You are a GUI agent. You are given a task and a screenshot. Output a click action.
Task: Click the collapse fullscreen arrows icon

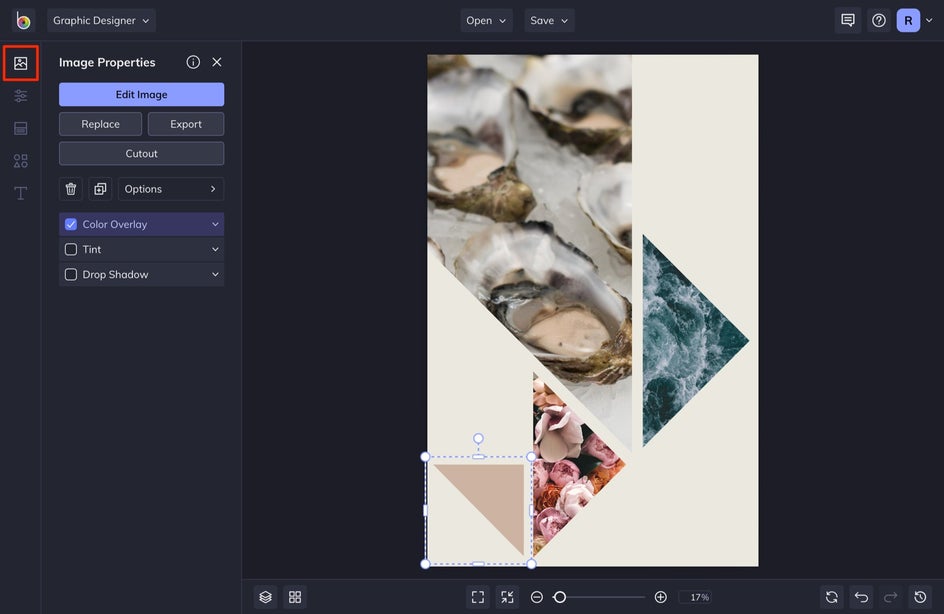(x=508, y=597)
